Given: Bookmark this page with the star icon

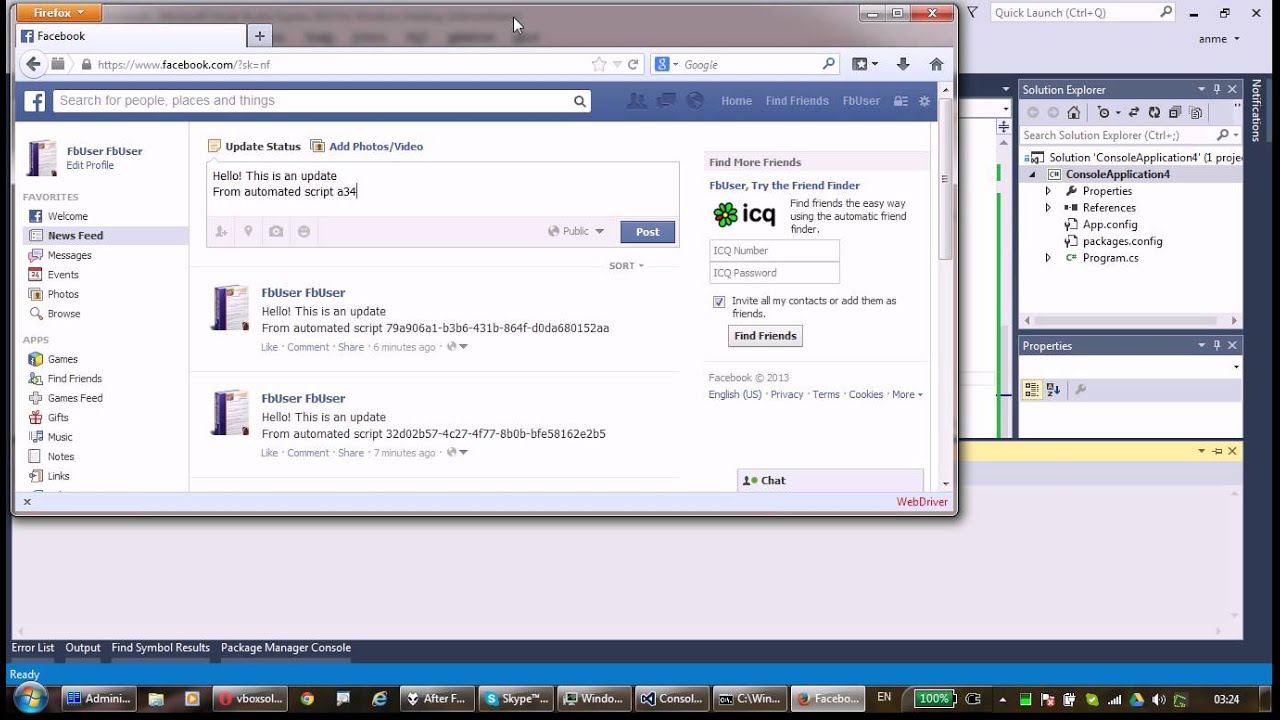Looking at the screenshot, I should tap(598, 64).
